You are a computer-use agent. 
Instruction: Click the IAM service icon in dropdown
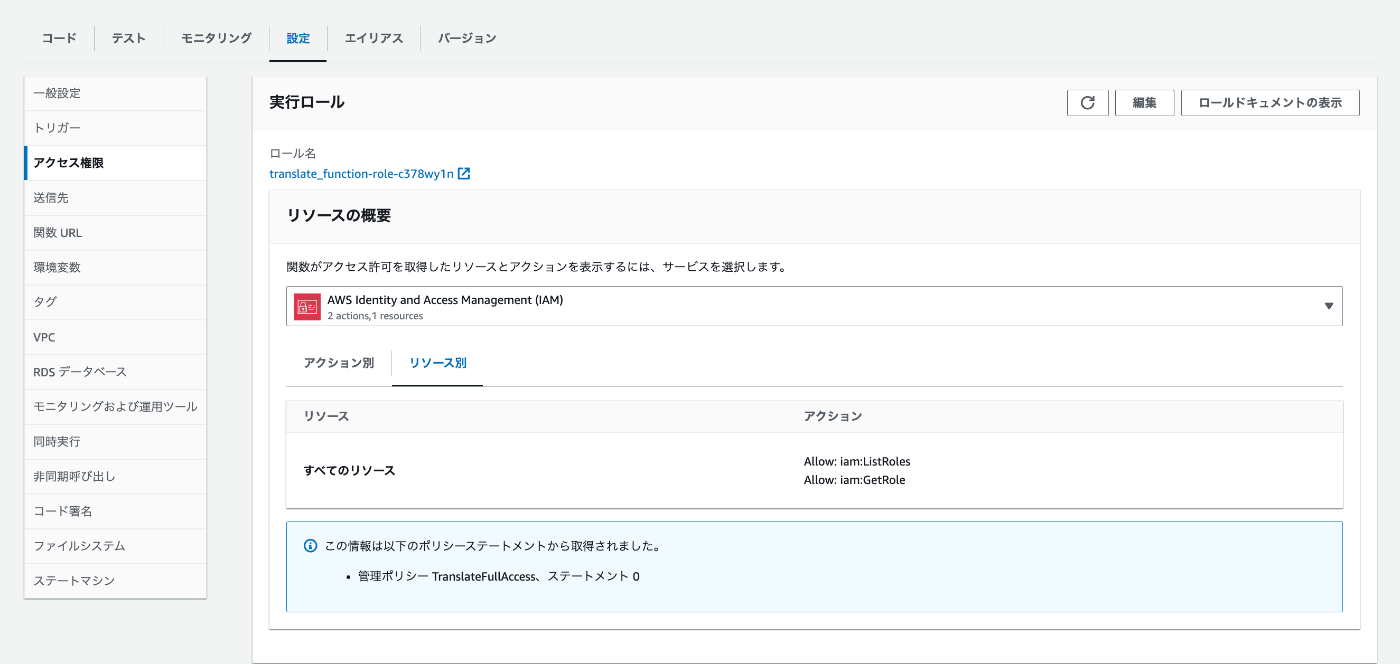(x=307, y=306)
